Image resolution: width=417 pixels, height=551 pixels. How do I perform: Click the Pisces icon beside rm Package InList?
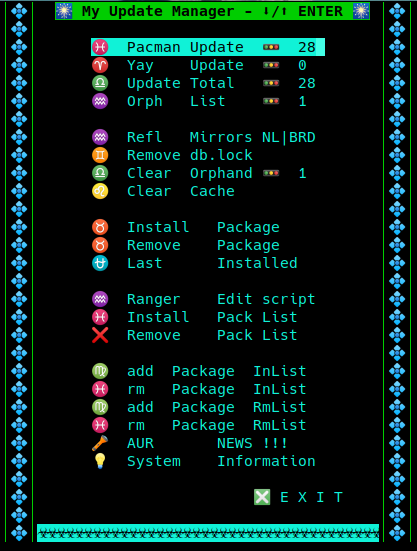pyautogui.click(x=100, y=389)
